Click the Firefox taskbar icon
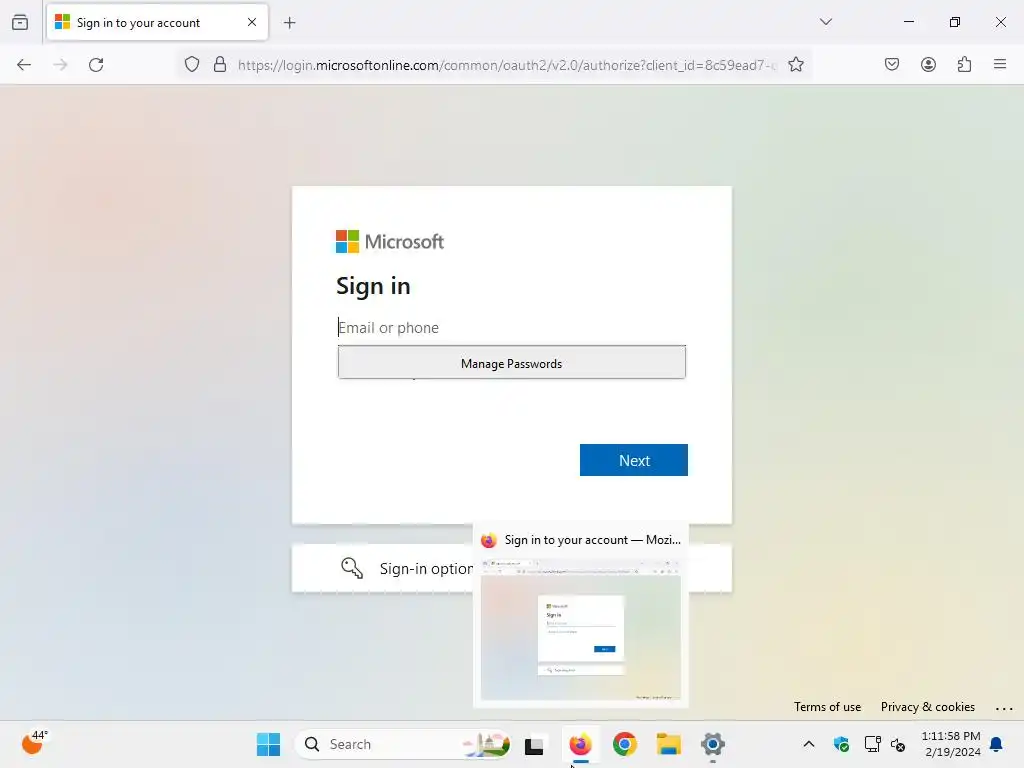 (x=580, y=744)
